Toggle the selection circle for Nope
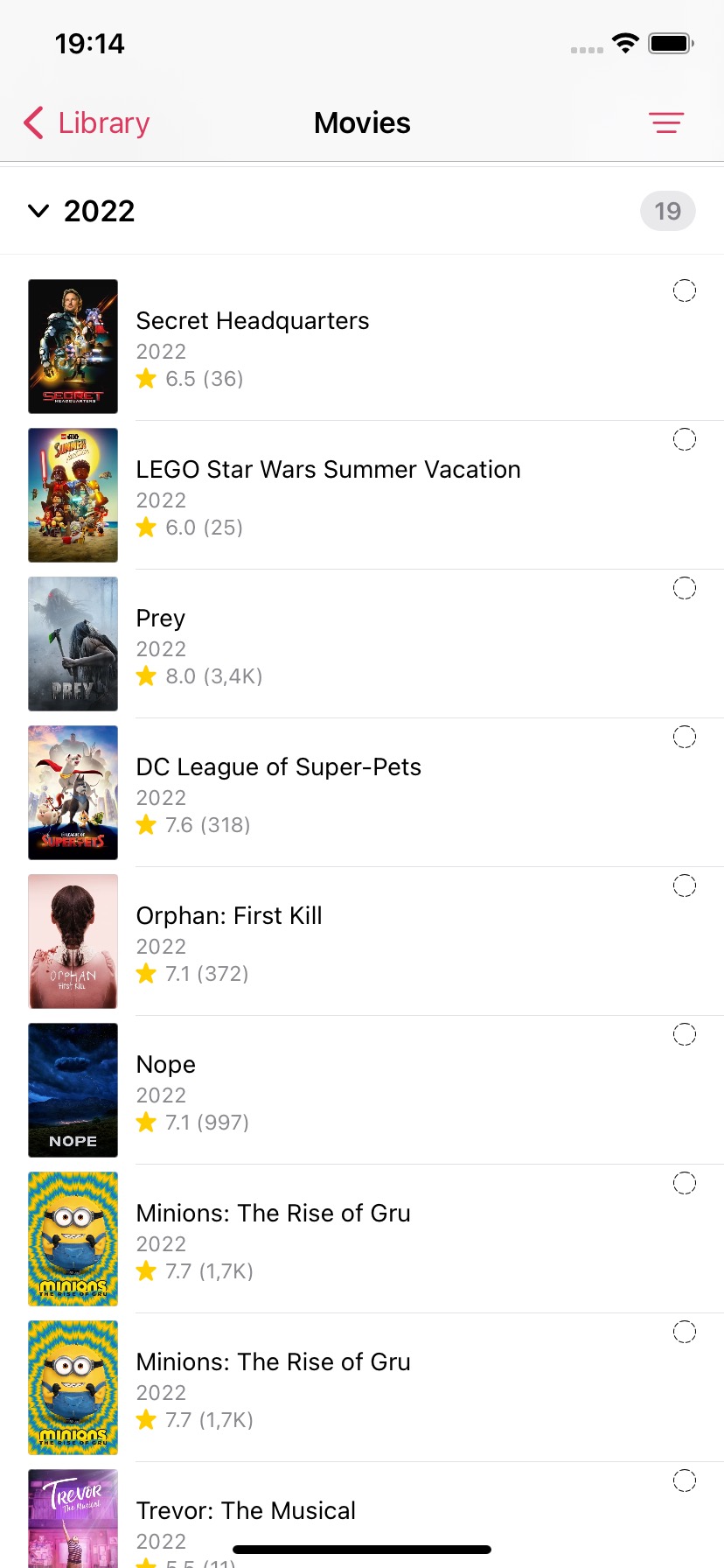 click(685, 1034)
